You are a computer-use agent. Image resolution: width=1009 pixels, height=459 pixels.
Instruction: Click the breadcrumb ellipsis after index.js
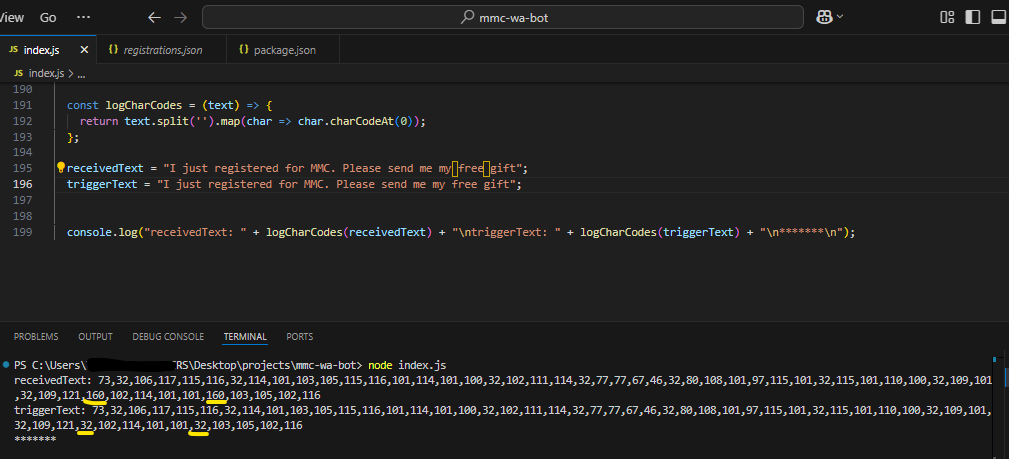[81, 74]
